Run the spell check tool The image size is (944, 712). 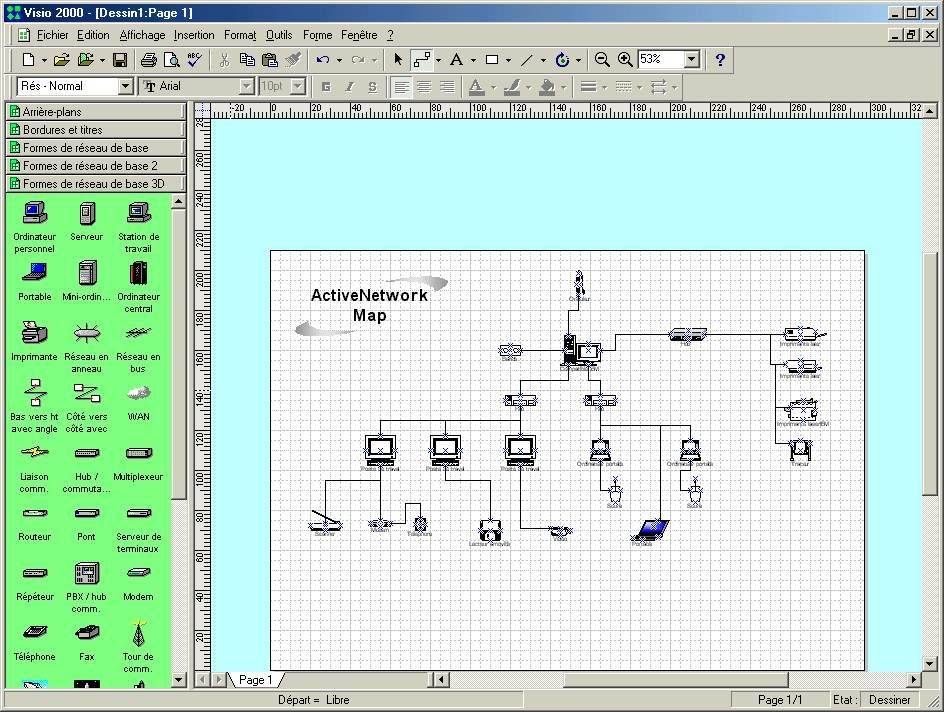click(x=194, y=60)
